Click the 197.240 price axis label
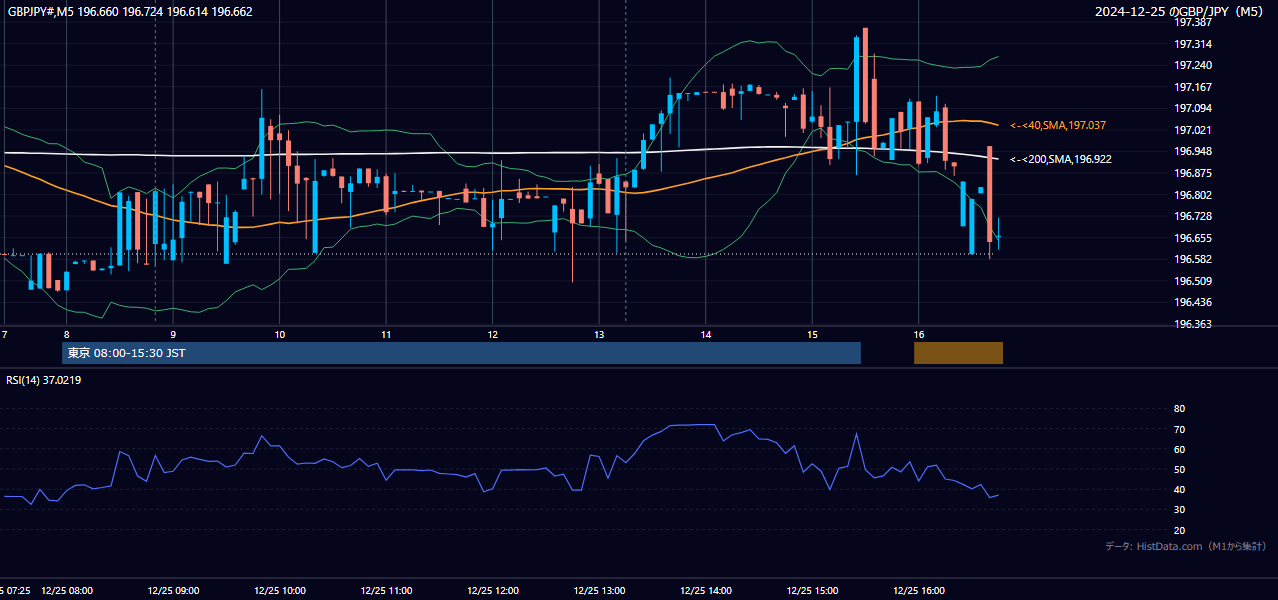 coord(1193,65)
